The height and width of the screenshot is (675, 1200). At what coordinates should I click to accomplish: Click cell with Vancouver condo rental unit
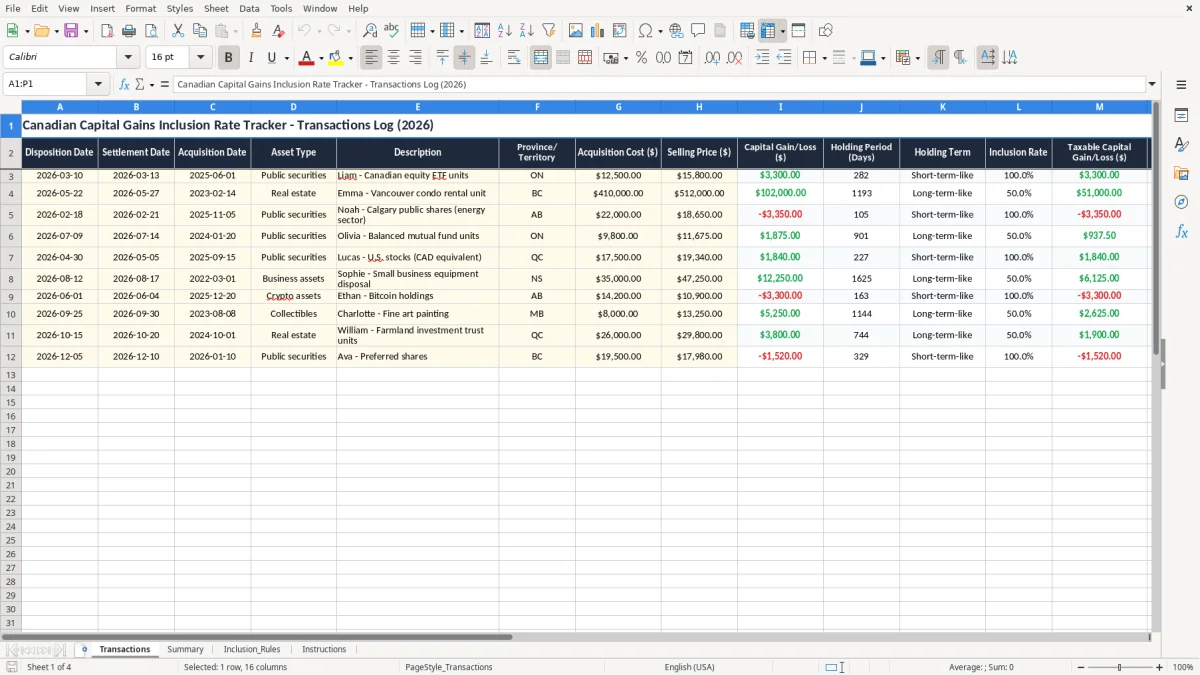(417, 193)
